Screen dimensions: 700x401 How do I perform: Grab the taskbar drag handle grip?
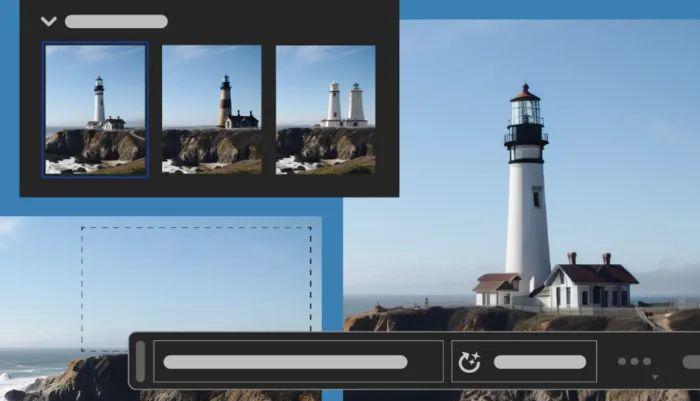tap(140, 362)
